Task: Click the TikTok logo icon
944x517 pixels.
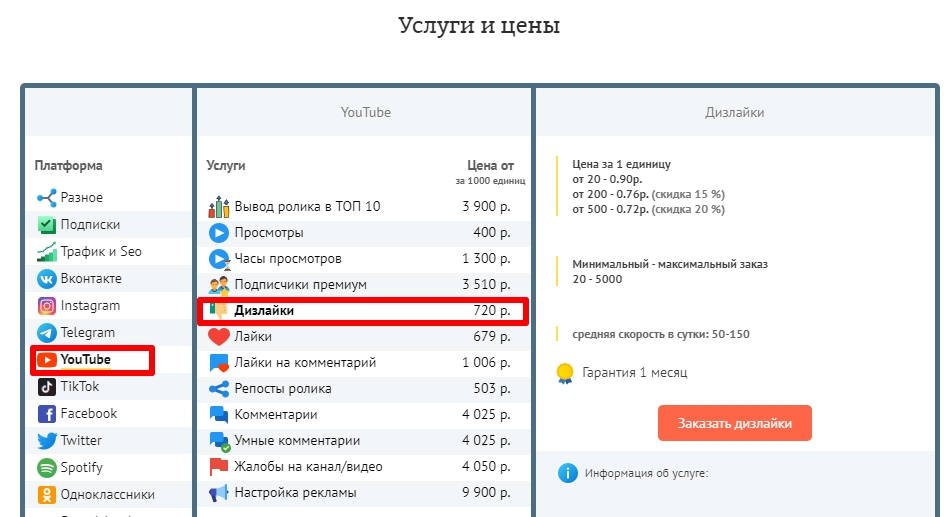Action: coord(46,387)
